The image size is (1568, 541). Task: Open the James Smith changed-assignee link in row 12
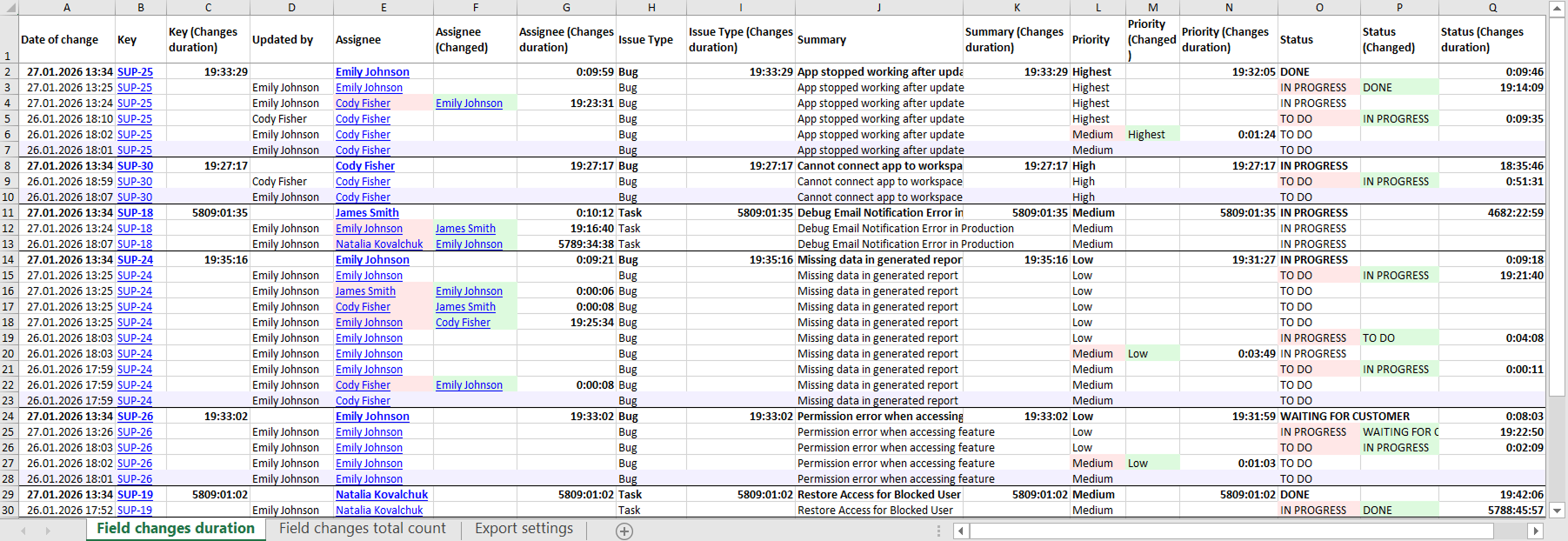(465, 229)
